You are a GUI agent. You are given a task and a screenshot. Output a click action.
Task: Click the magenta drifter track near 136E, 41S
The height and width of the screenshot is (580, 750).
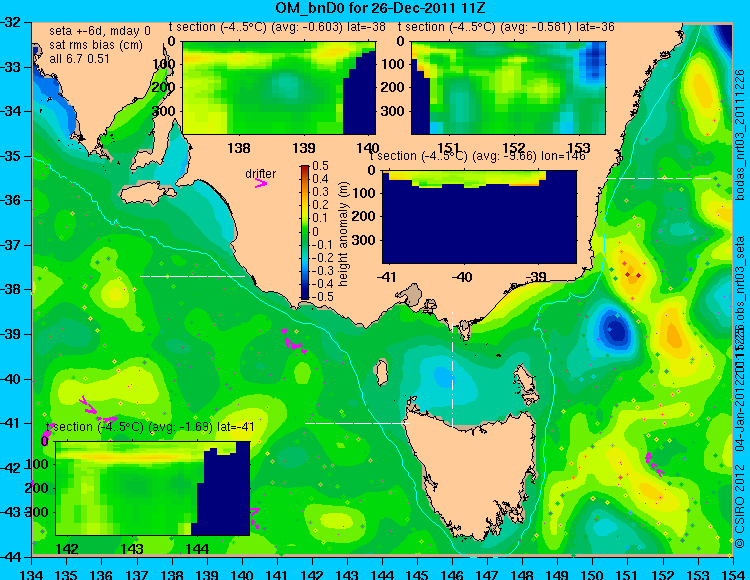coord(97,410)
